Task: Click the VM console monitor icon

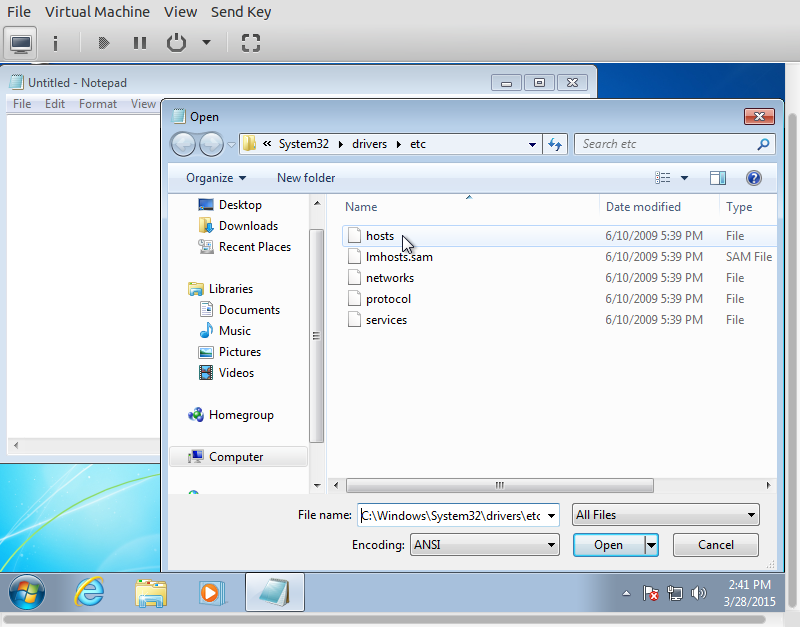Action: (21, 43)
